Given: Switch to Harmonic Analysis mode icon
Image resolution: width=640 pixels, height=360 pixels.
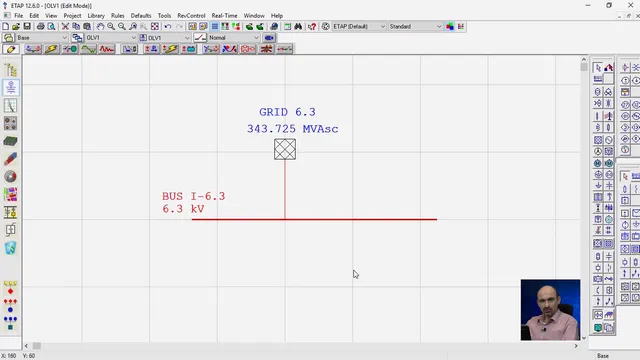Looking at the screenshot, I should (107, 49).
